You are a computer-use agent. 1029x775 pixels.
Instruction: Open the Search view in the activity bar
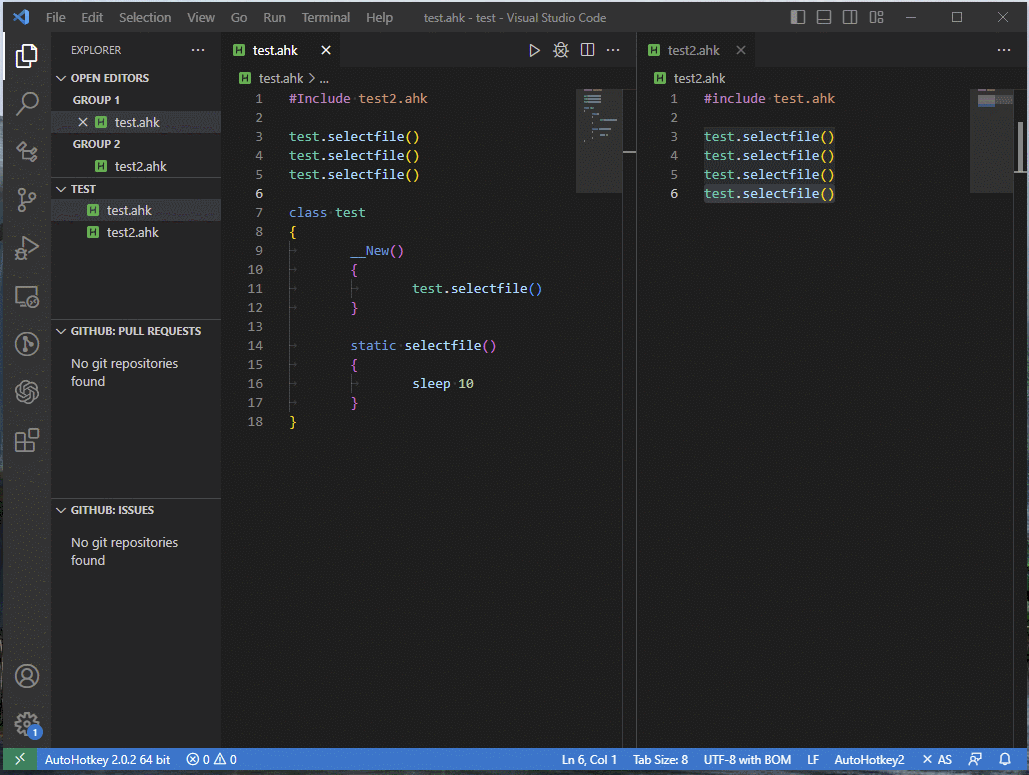tap(27, 103)
